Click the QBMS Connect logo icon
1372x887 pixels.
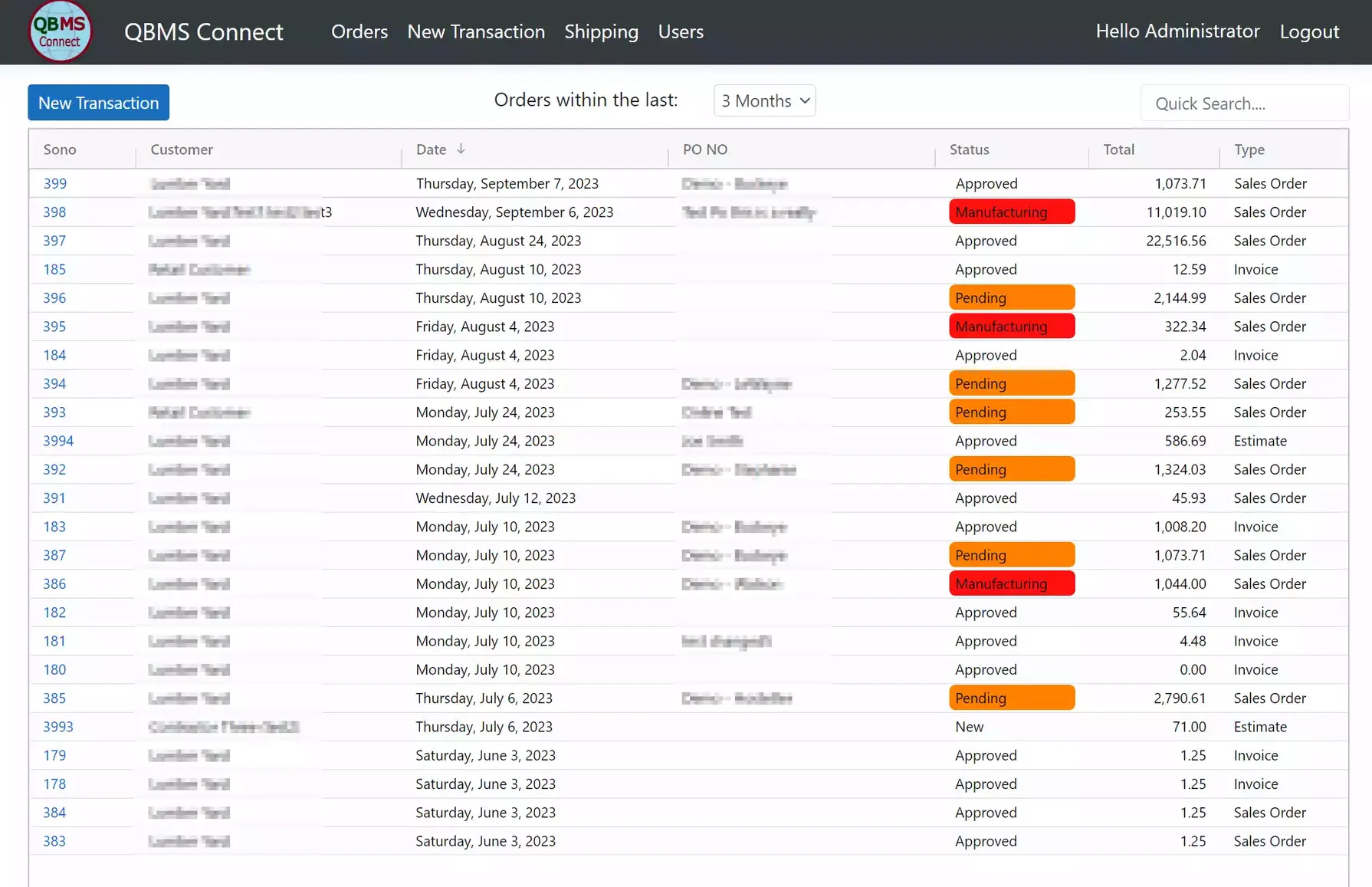click(60, 31)
